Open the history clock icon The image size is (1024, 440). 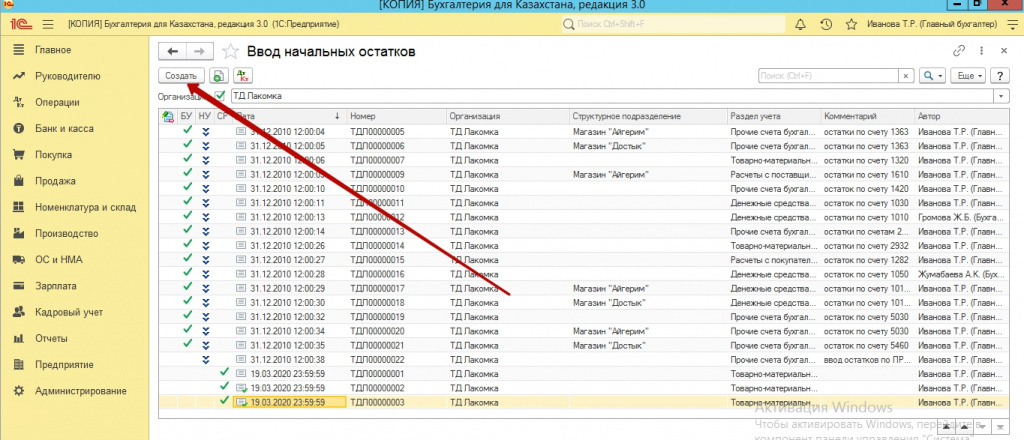point(826,25)
